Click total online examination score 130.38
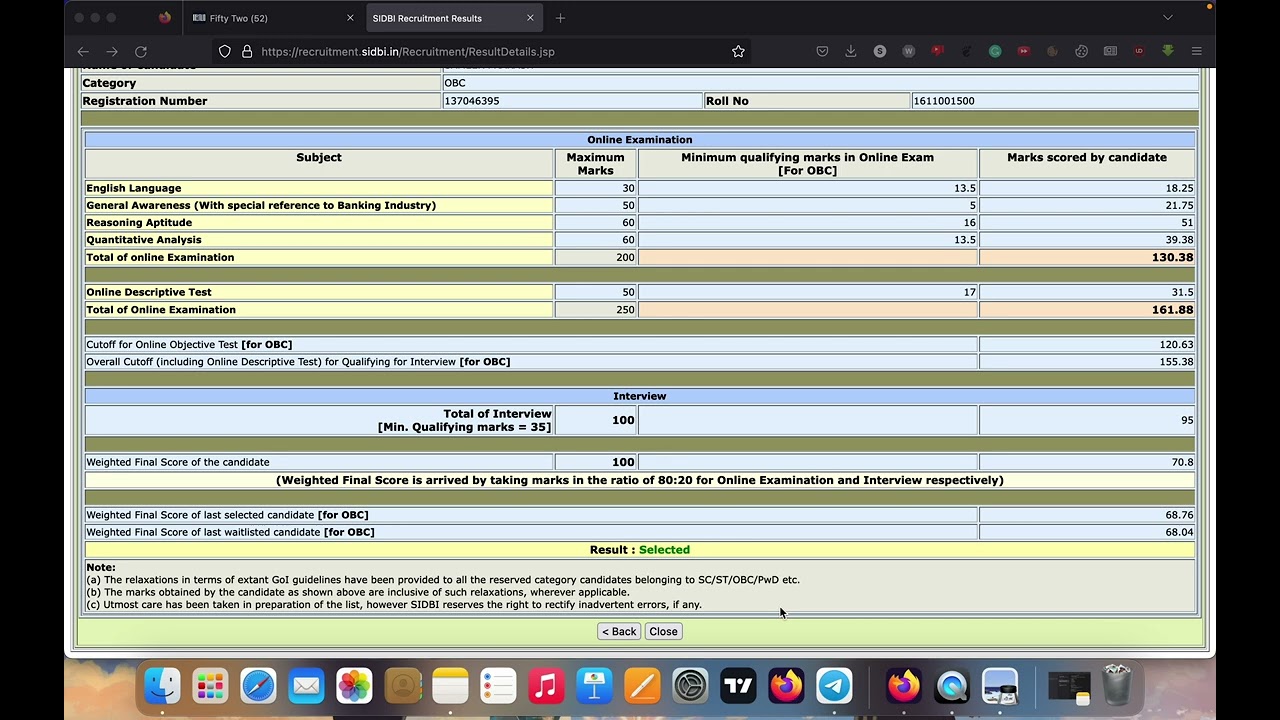1280x720 pixels. point(1172,257)
